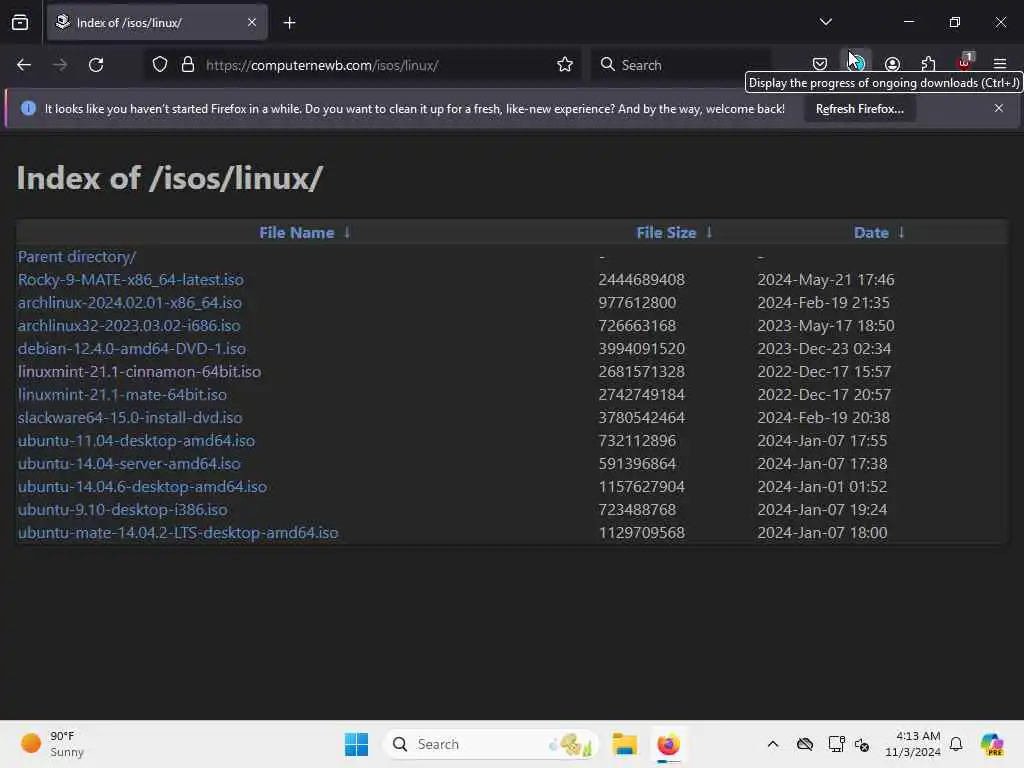Open File Explorer from taskbar
Viewport: 1024px width, 768px height.
tap(624, 744)
